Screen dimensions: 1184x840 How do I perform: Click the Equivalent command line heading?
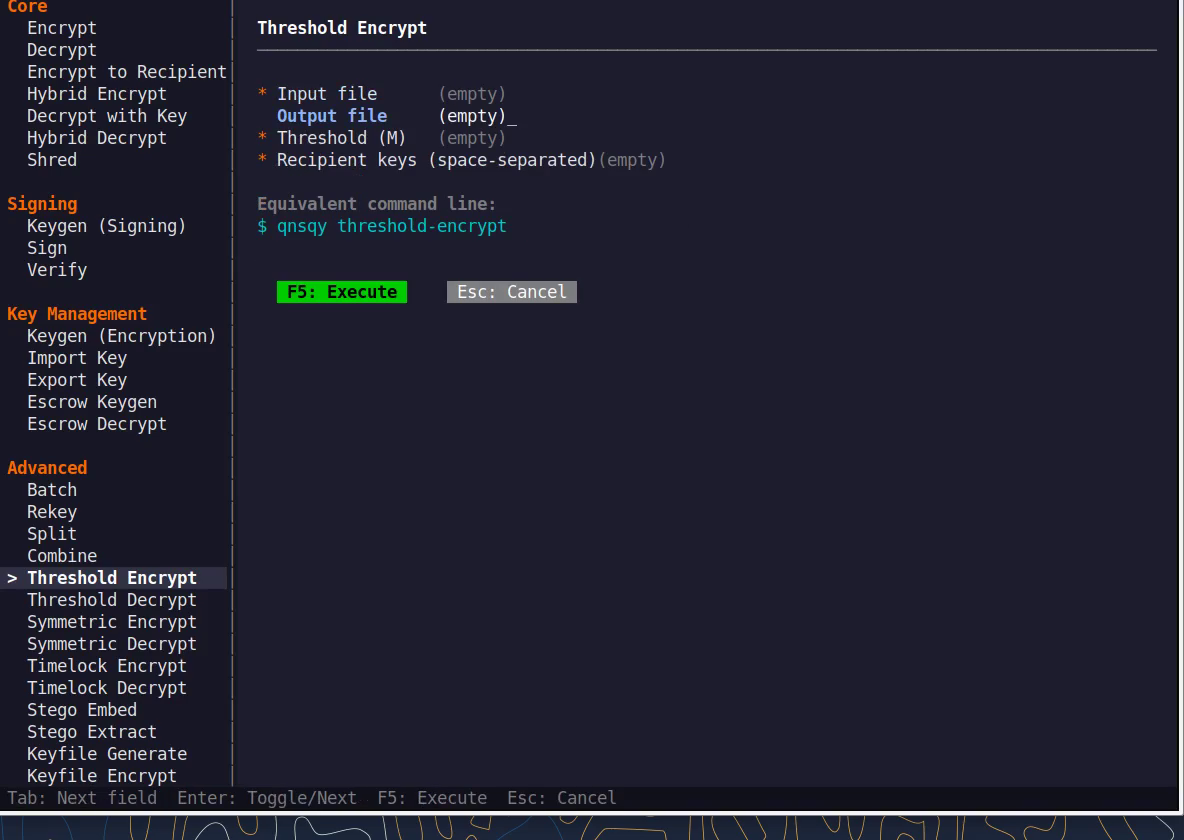tap(377, 204)
